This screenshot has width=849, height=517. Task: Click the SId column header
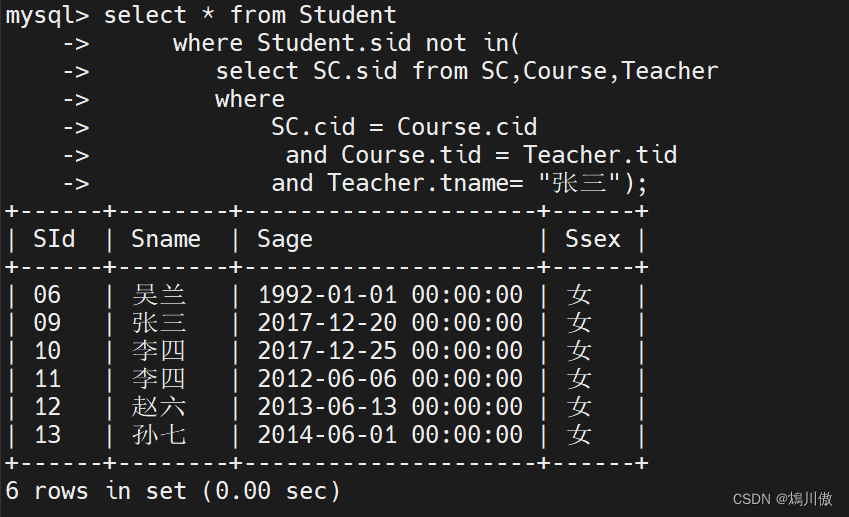pyautogui.click(x=53, y=239)
